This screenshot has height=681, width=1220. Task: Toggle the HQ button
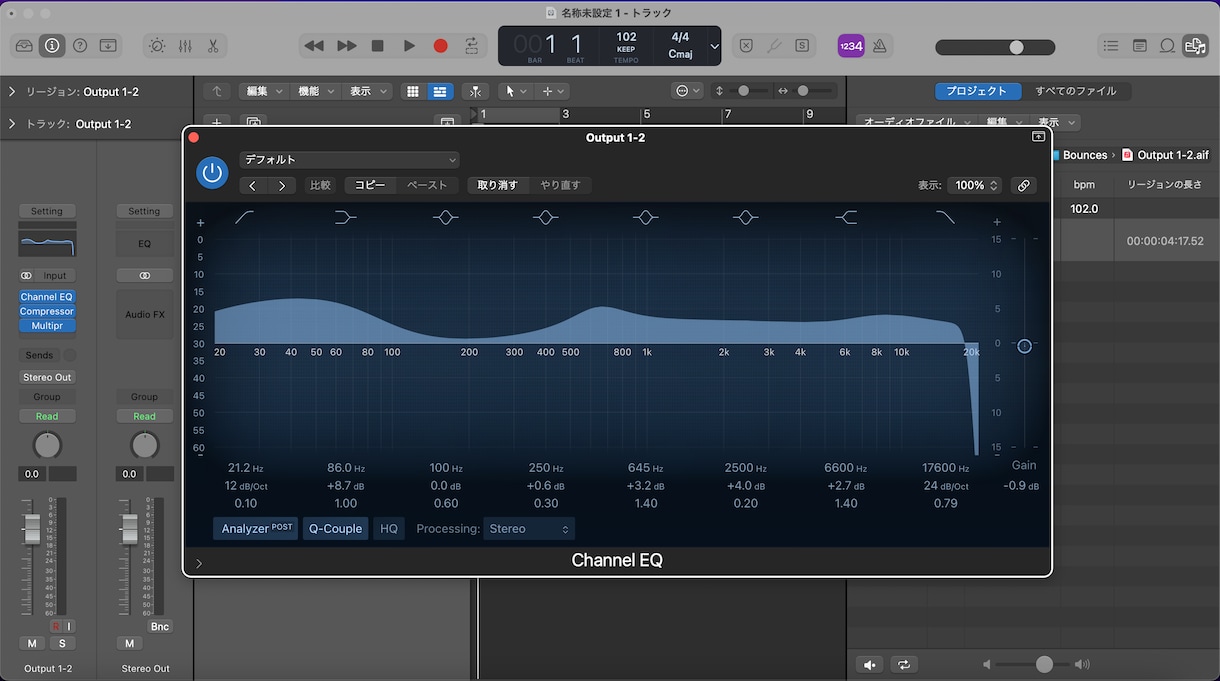point(389,529)
